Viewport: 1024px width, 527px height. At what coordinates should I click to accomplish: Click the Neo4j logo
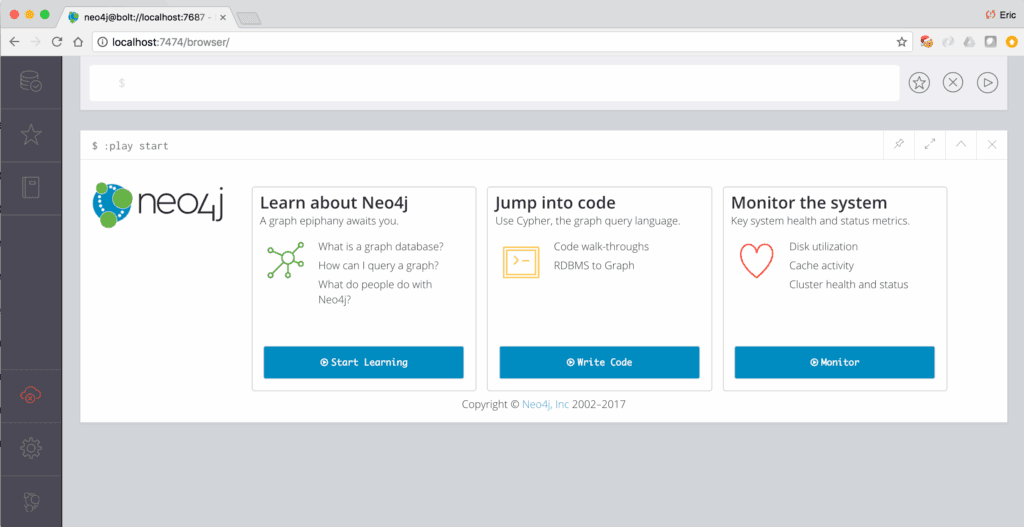point(158,205)
